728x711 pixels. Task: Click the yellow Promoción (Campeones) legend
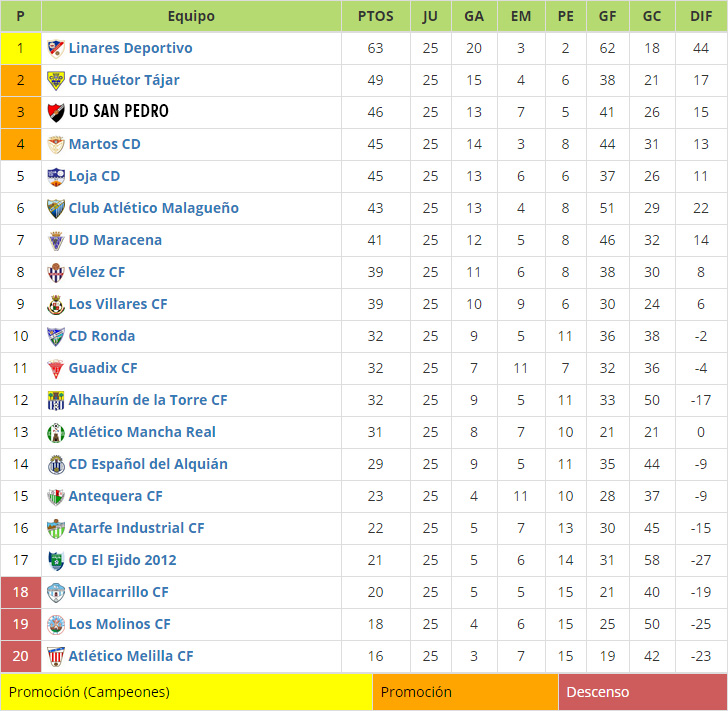coord(187,692)
